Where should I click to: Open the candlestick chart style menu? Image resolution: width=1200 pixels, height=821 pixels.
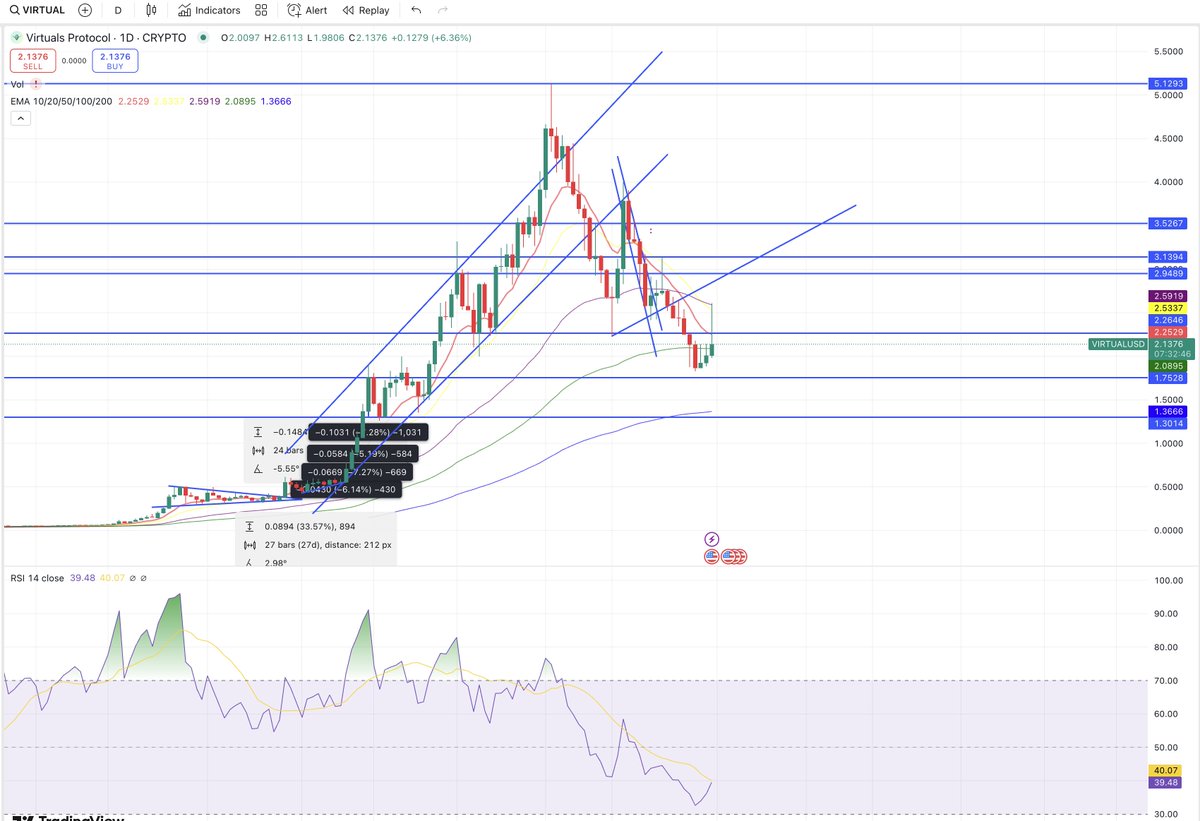[x=151, y=10]
